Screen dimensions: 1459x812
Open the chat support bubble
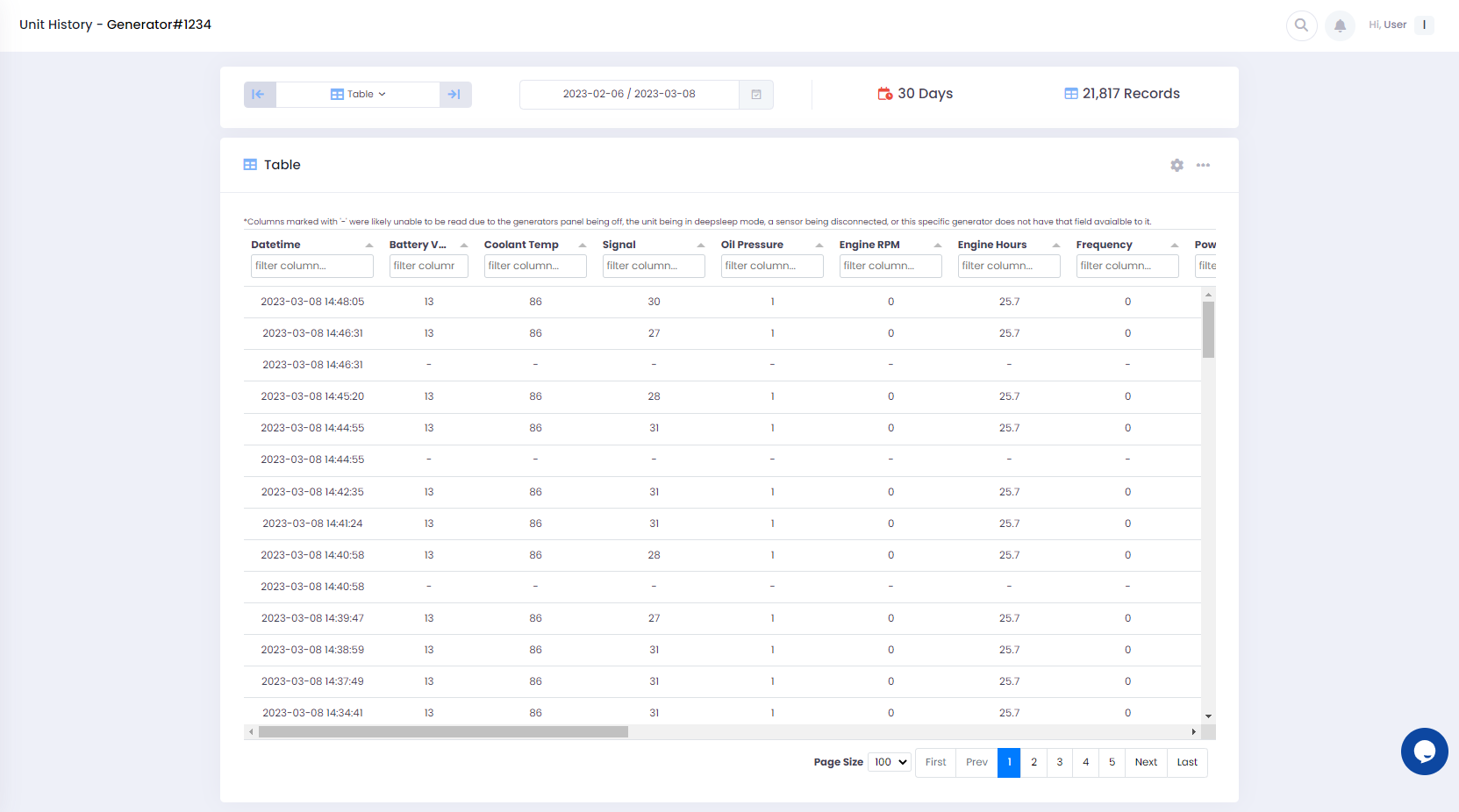[1424, 751]
